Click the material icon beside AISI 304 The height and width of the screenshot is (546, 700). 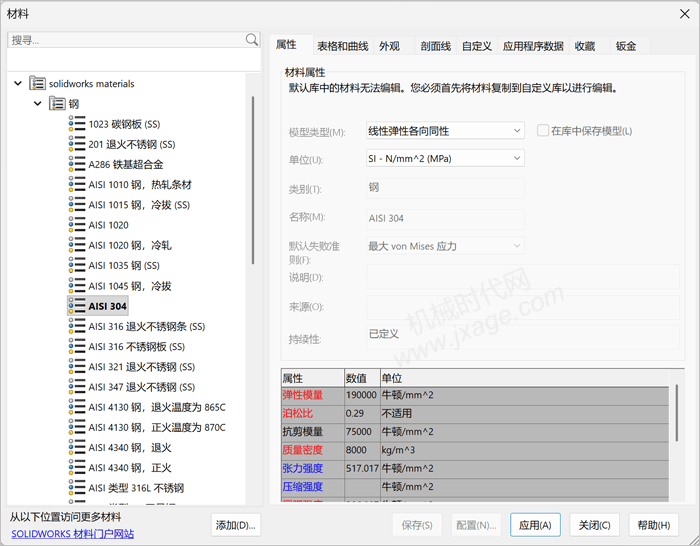coord(77,306)
